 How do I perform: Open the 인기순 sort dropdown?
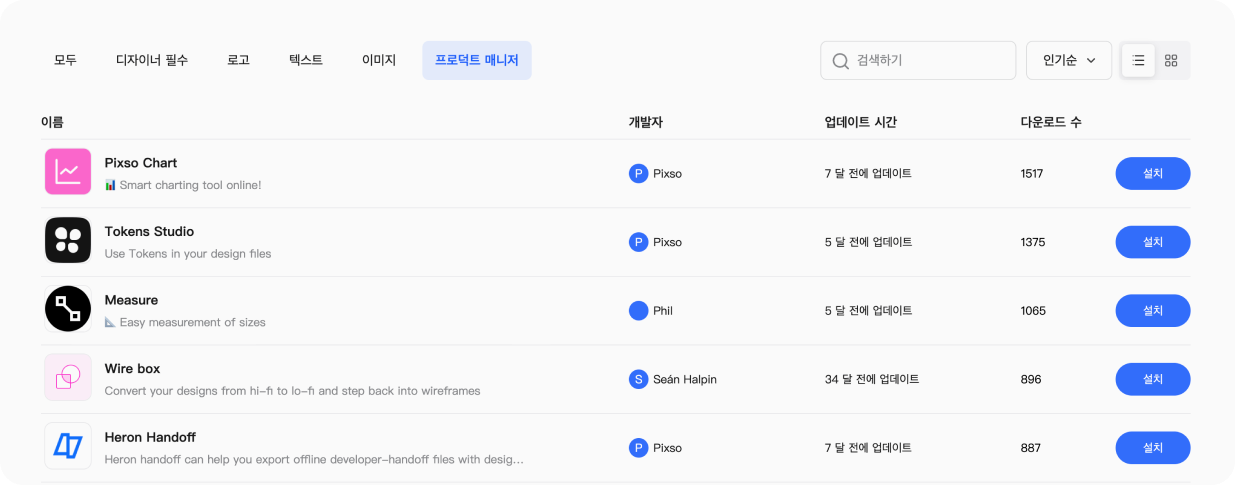[1068, 60]
